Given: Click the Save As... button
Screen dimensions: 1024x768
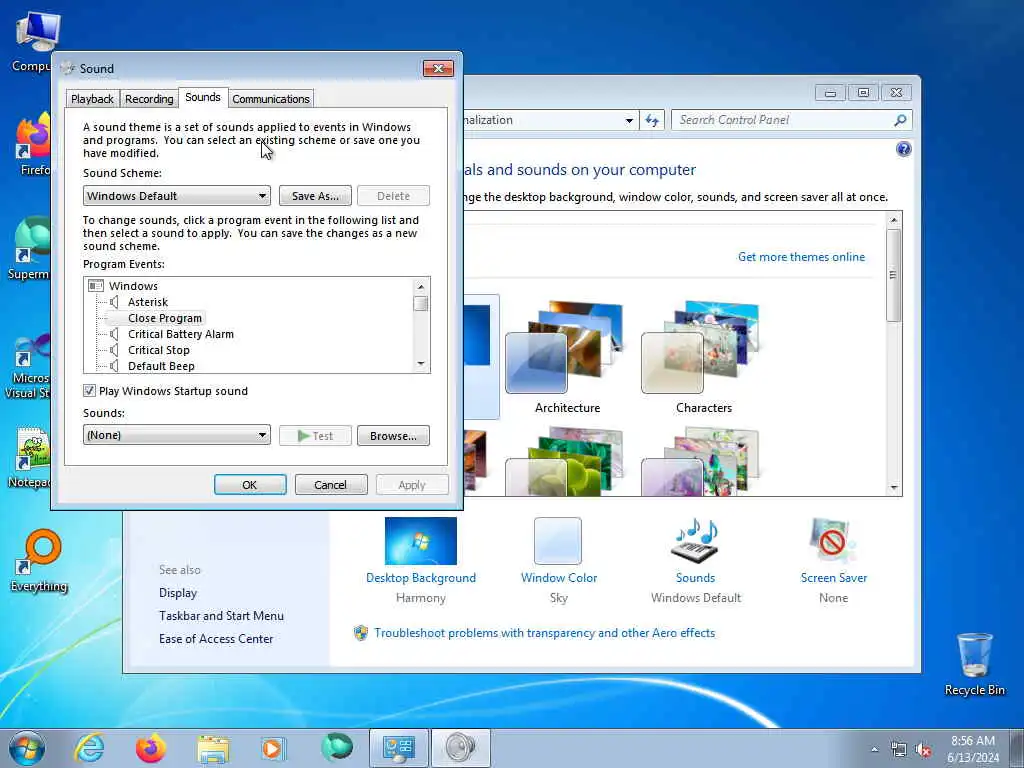Looking at the screenshot, I should click(x=315, y=196).
